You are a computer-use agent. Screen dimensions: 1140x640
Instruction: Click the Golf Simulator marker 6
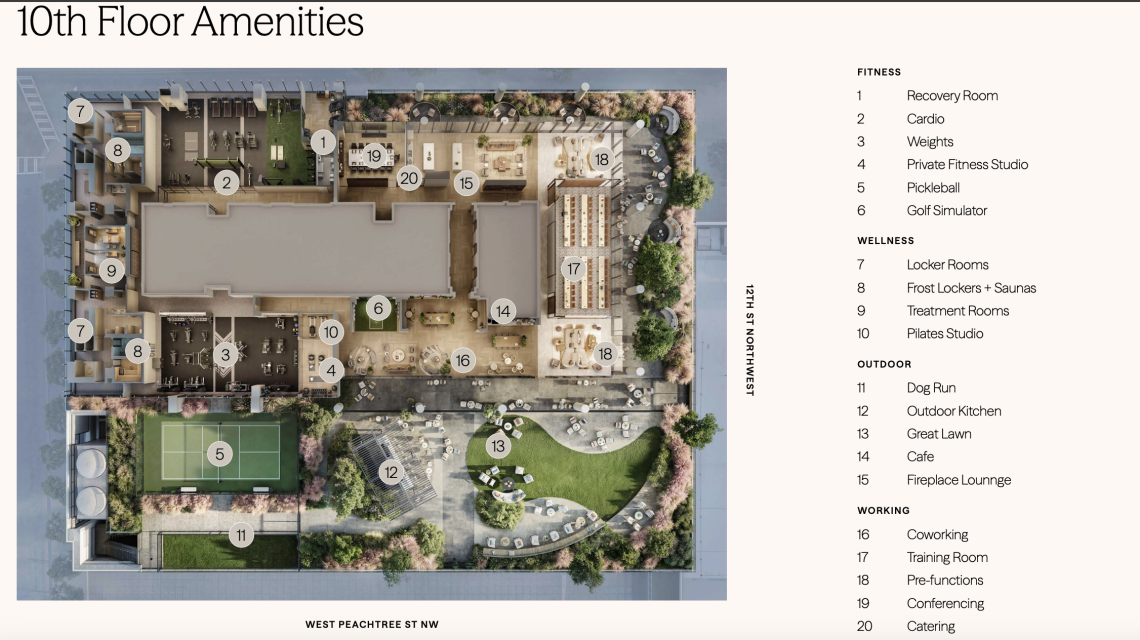tap(378, 308)
